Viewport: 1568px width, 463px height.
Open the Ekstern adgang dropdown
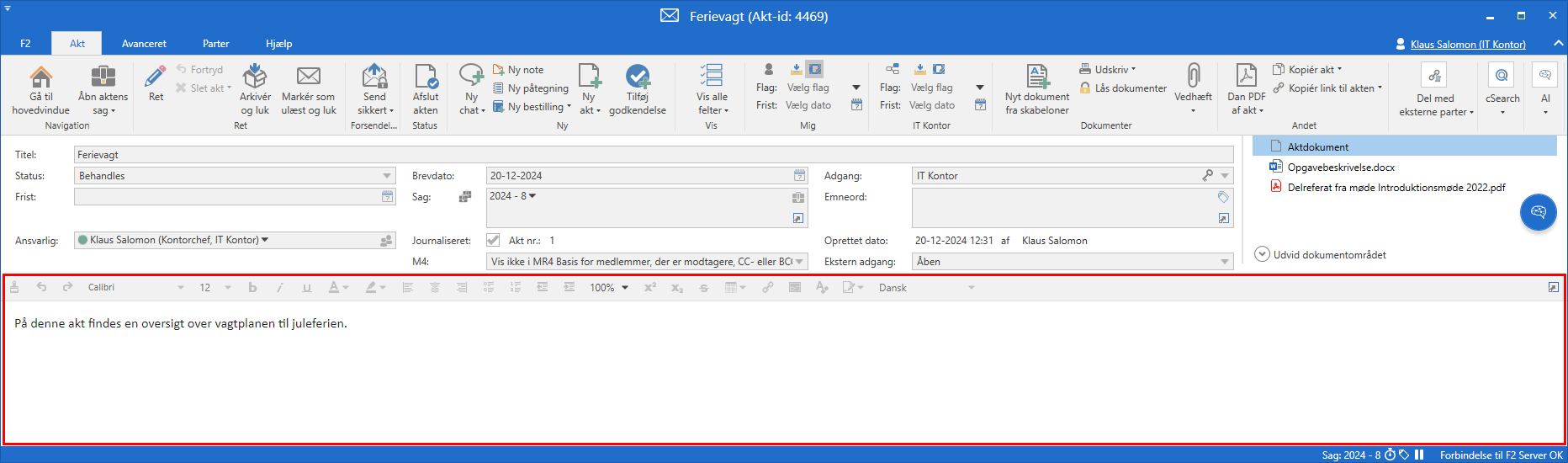pyautogui.click(x=1224, y=262)
